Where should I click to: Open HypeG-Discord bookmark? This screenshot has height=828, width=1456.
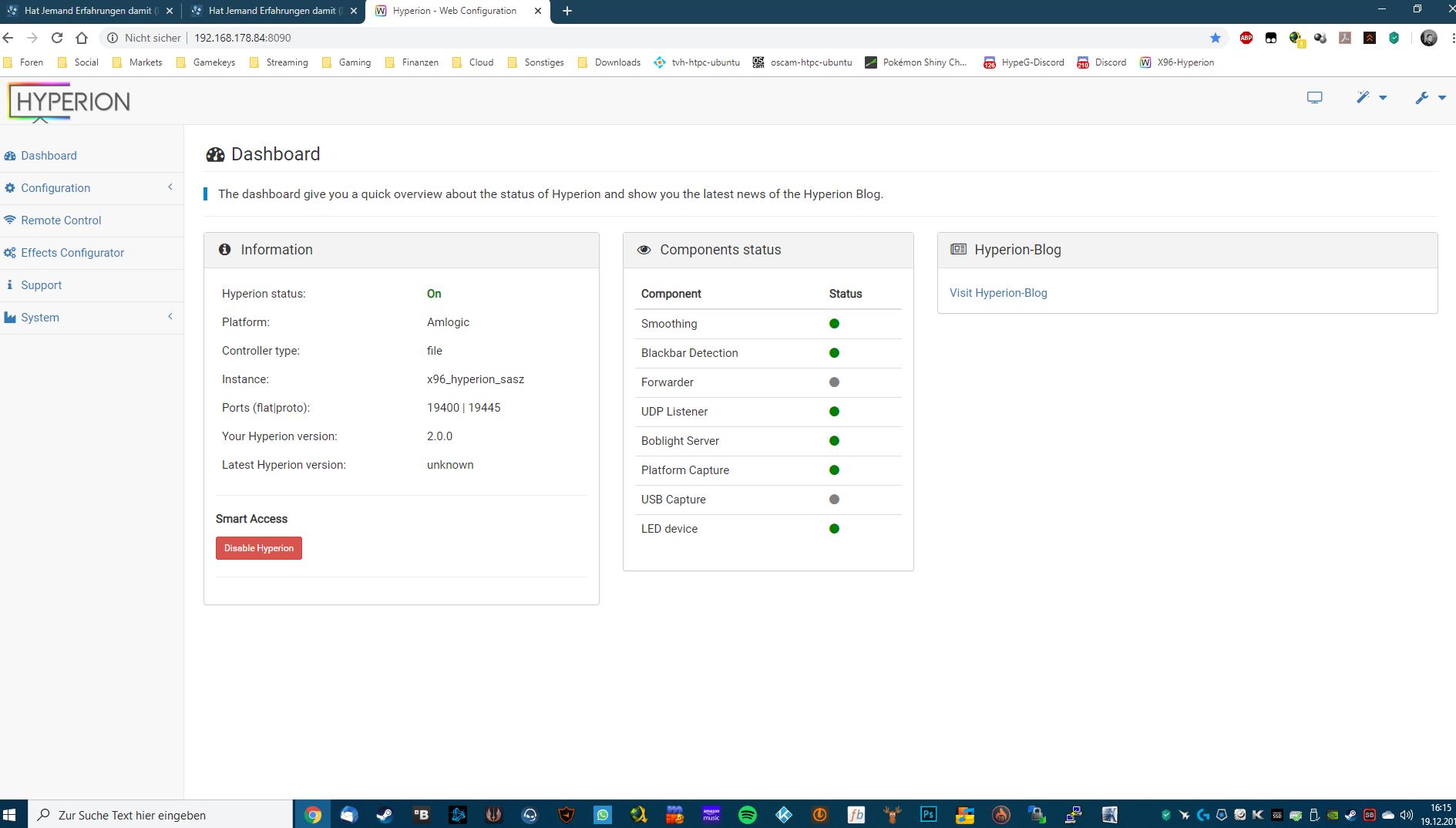1024,62
